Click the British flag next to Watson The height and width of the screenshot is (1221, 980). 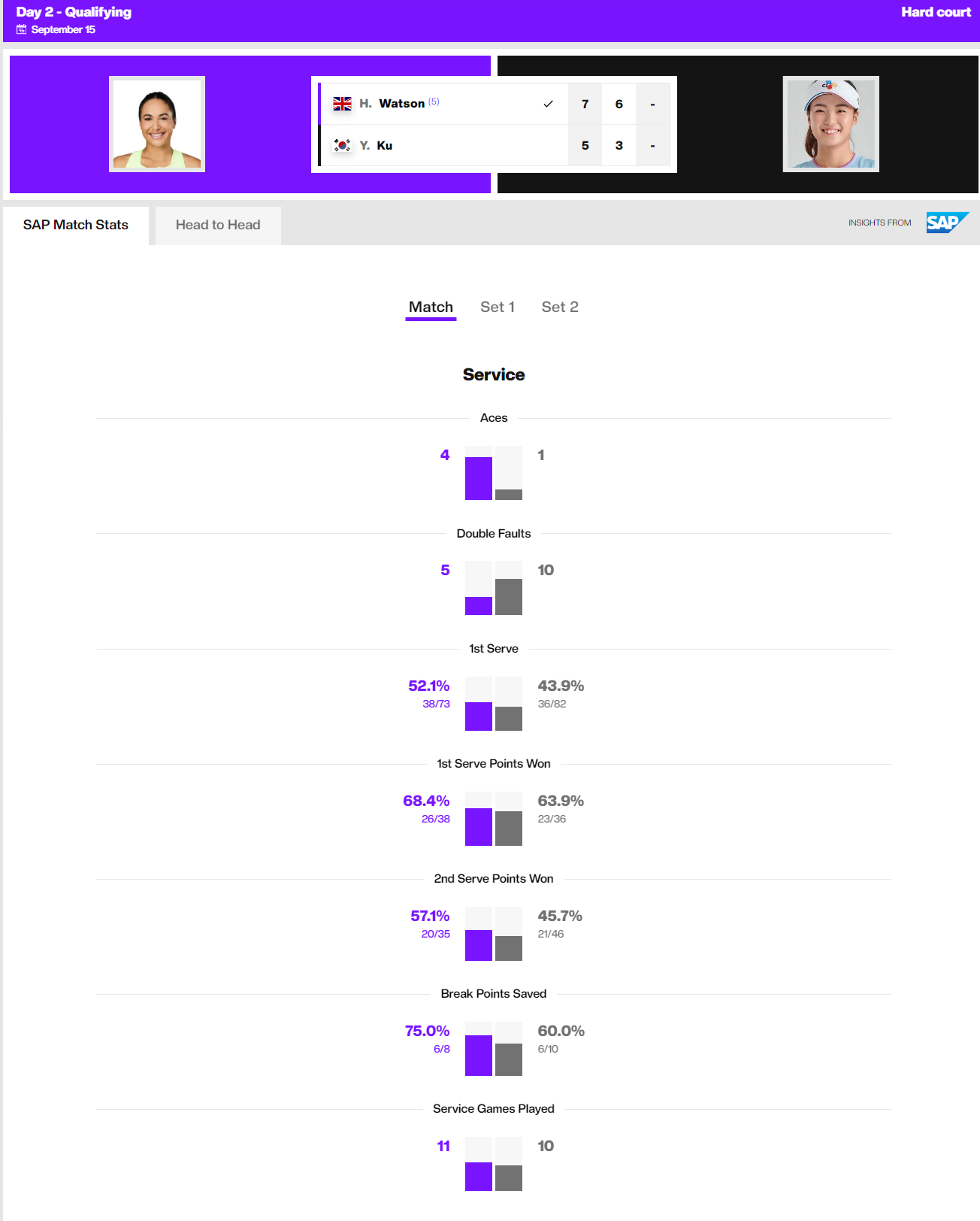(342, 104)
